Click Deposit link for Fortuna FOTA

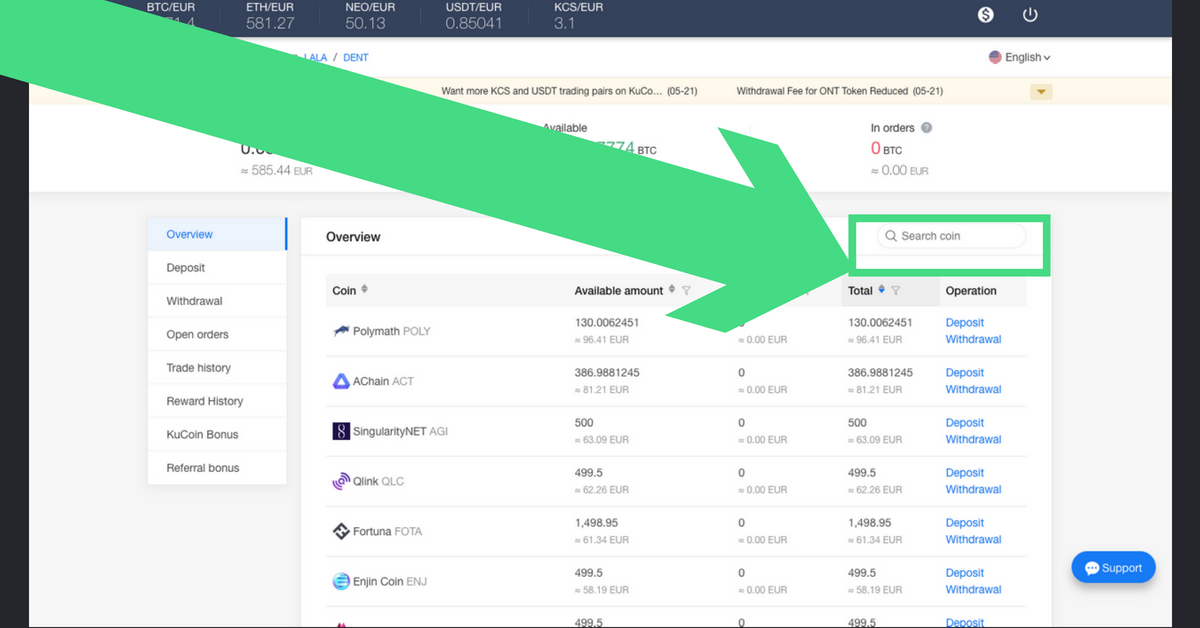(965, 523)
